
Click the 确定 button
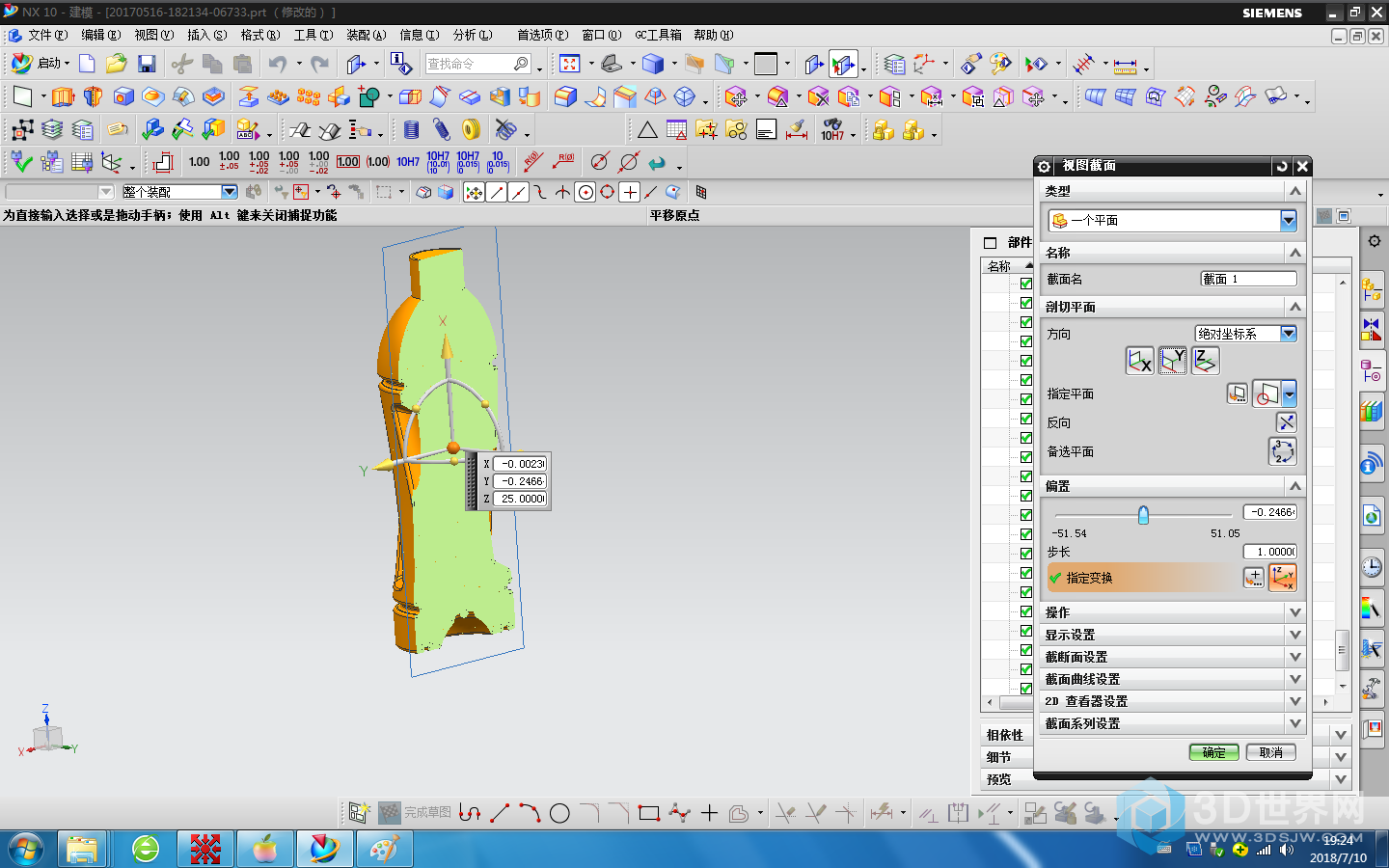[x=1213, y=752]
